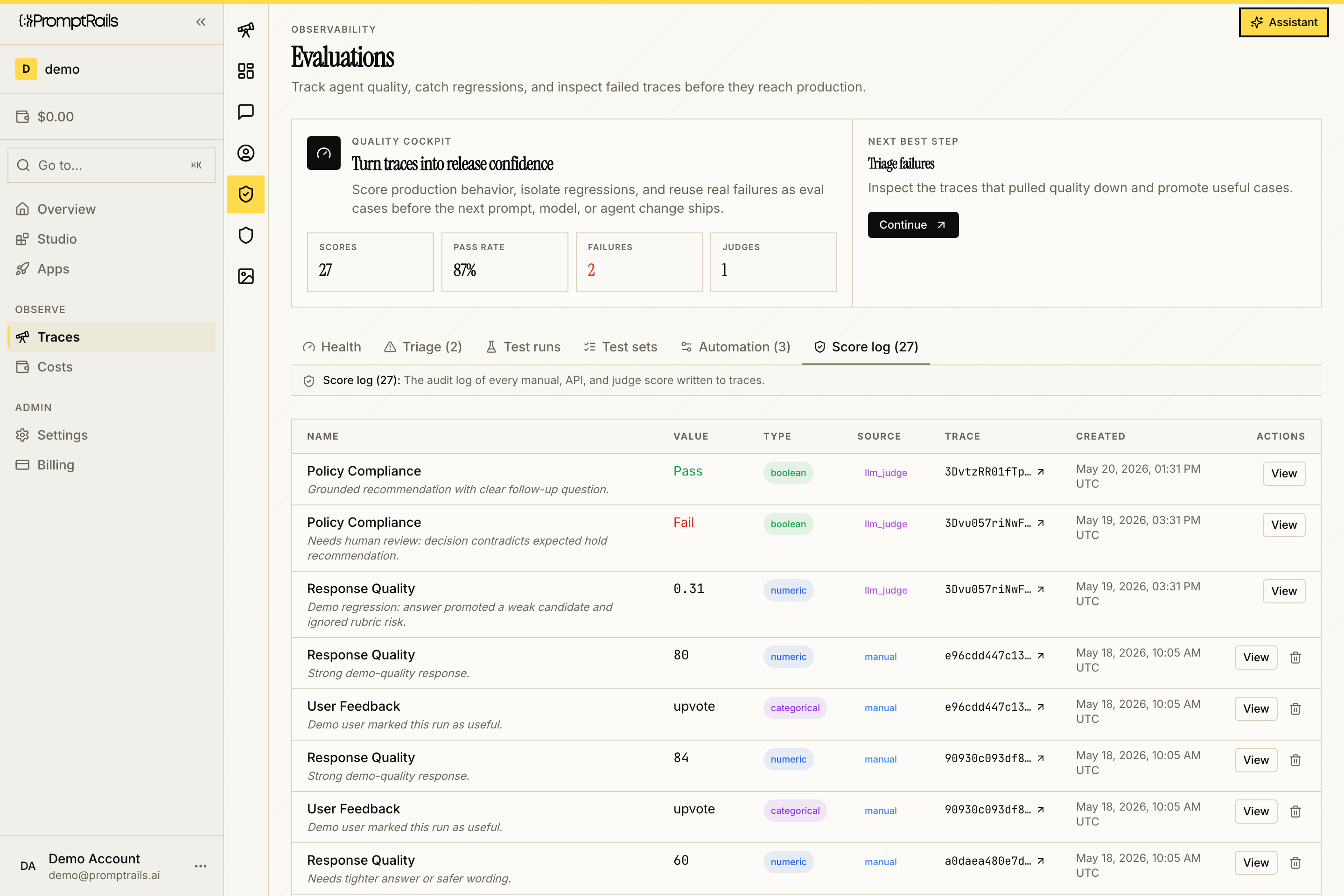
Task: Open the telescope Traces icon in the rail
Action: (246, 30)
